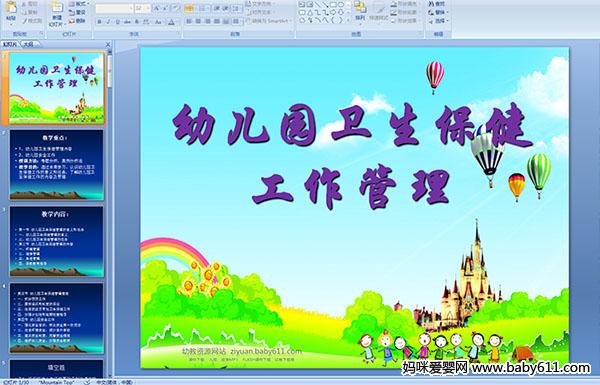
Task: Switch to the Slides (幻灯片) pane tab
Action: [x=10, y=44]
